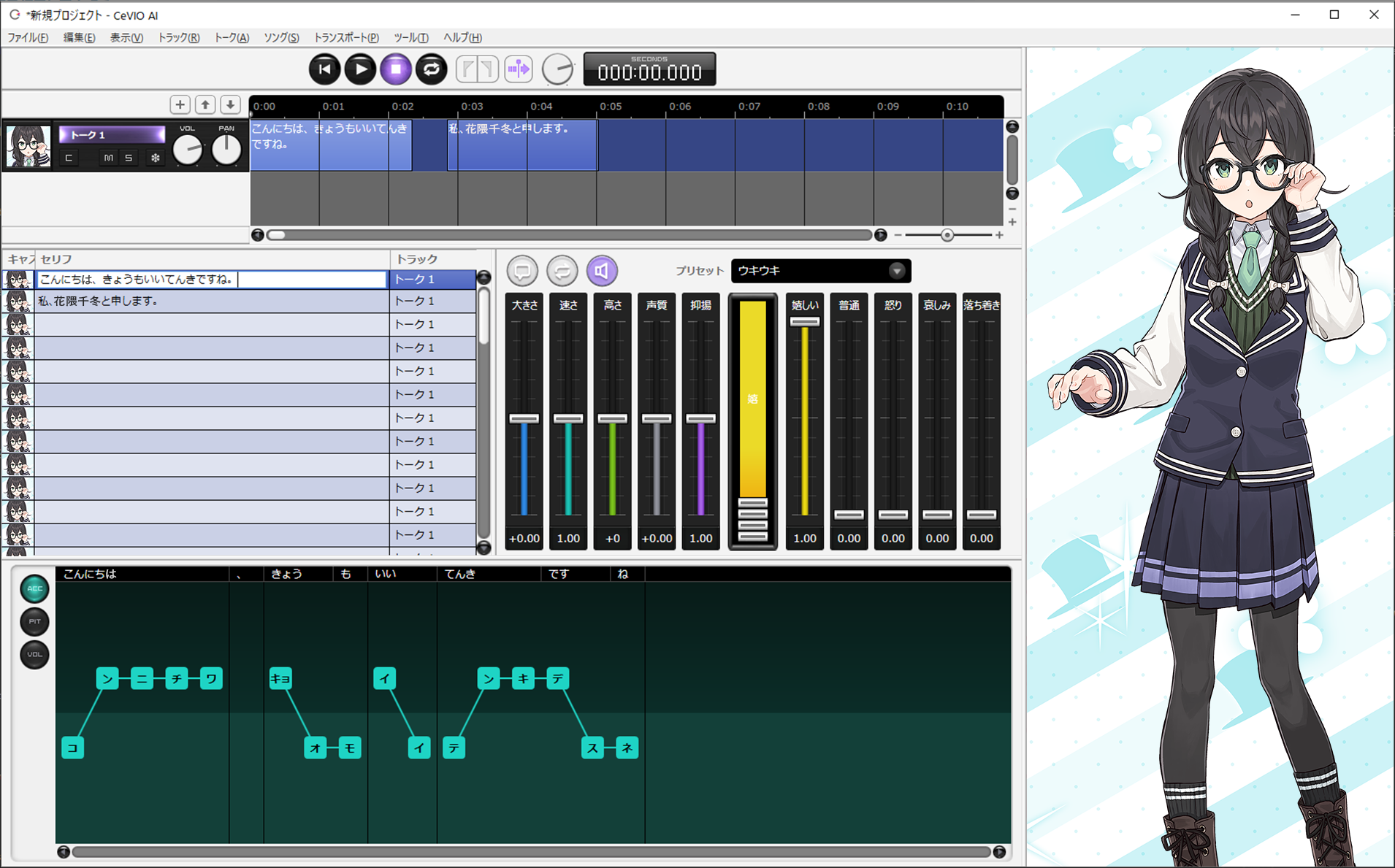Add a new track with plus button
Image resolution: width=1395 pixels, height=868 pixels.
pyautogui.click(x=180, y=104)
